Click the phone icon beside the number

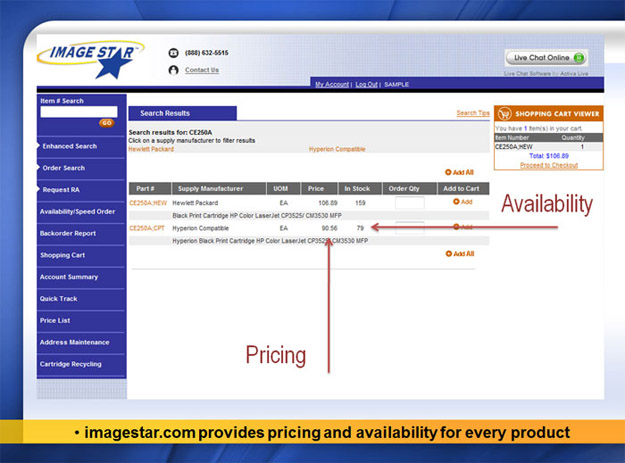tap(173, 53)
